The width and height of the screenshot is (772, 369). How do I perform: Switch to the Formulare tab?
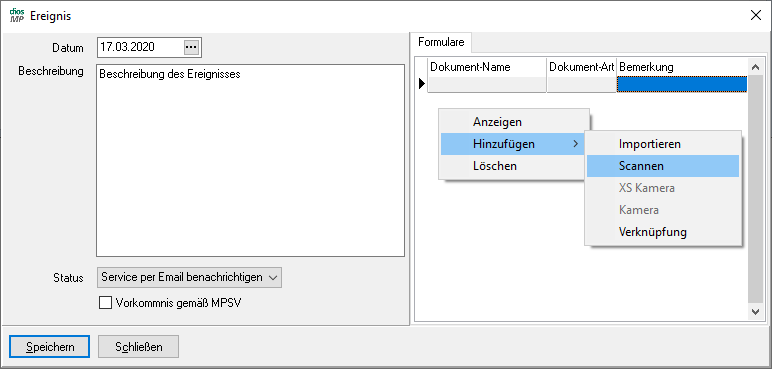[x=441, y=42]
